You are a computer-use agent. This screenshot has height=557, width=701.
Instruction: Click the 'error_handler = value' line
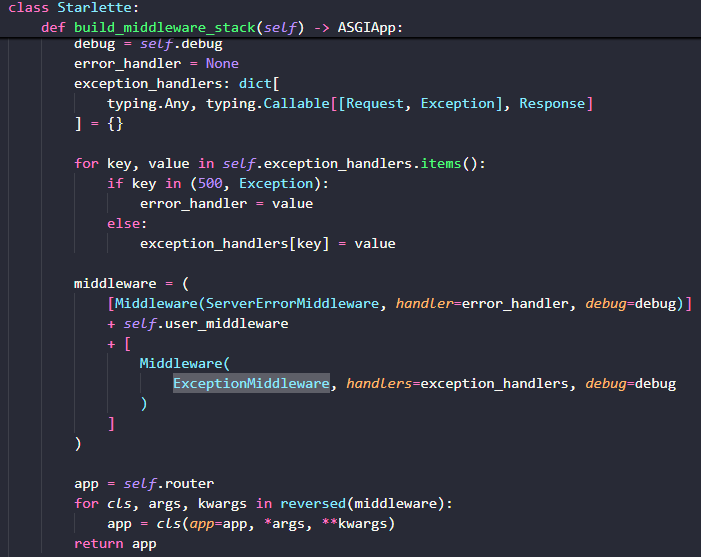coord(226,204)
